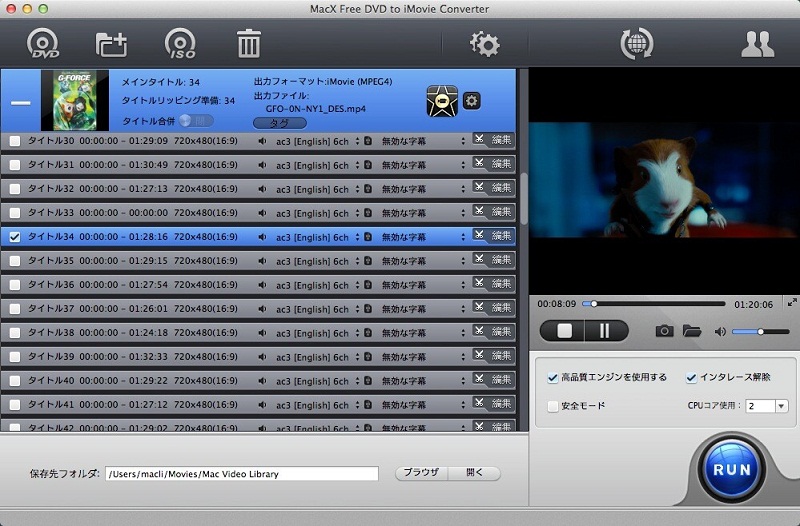Uncheck インタレース解除 checkbox
The width and height of the screenshot is (800, 526).
(x=691, y=378)
